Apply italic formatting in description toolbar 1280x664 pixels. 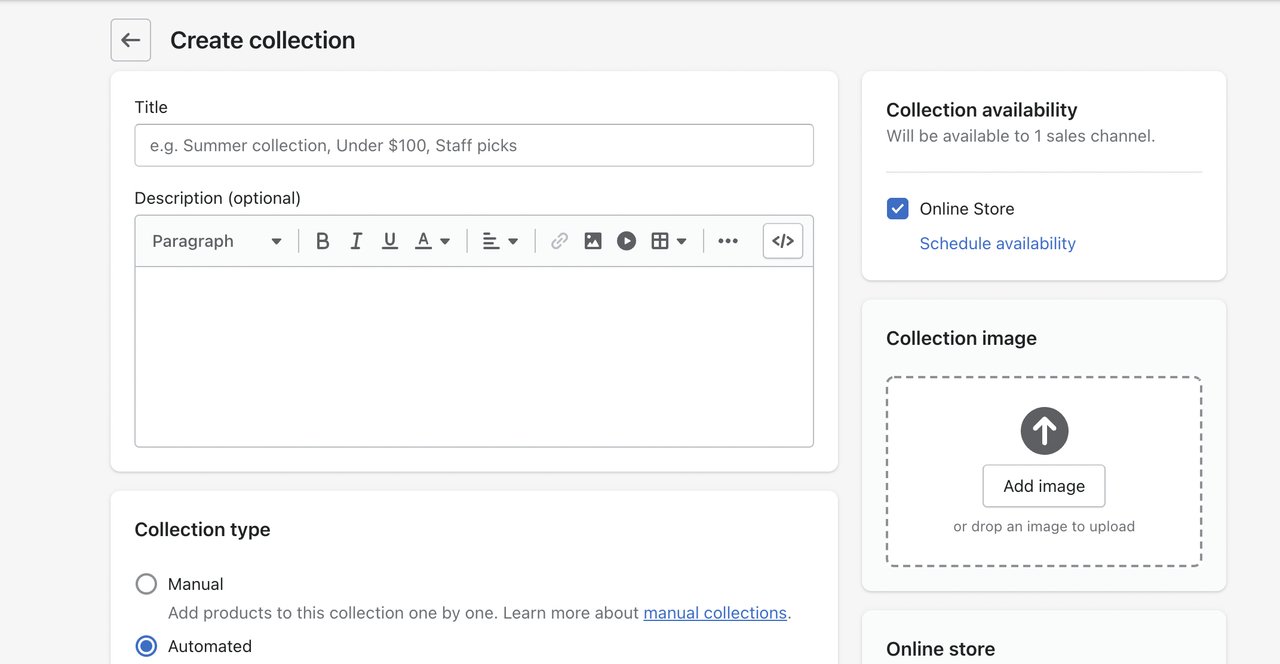coord(356,241)
